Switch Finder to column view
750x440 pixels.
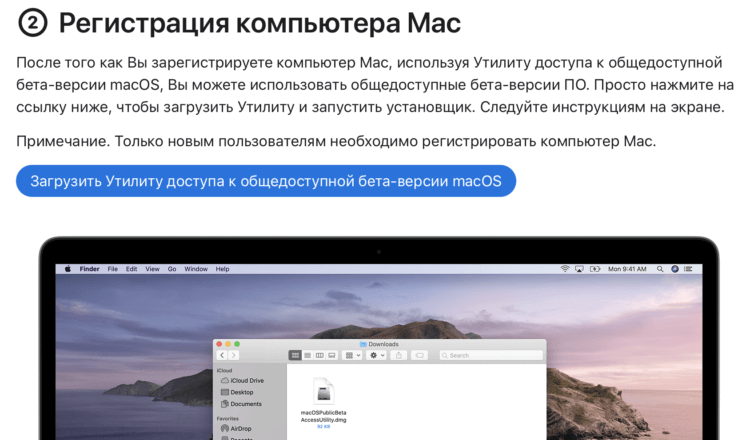[320, 355]
